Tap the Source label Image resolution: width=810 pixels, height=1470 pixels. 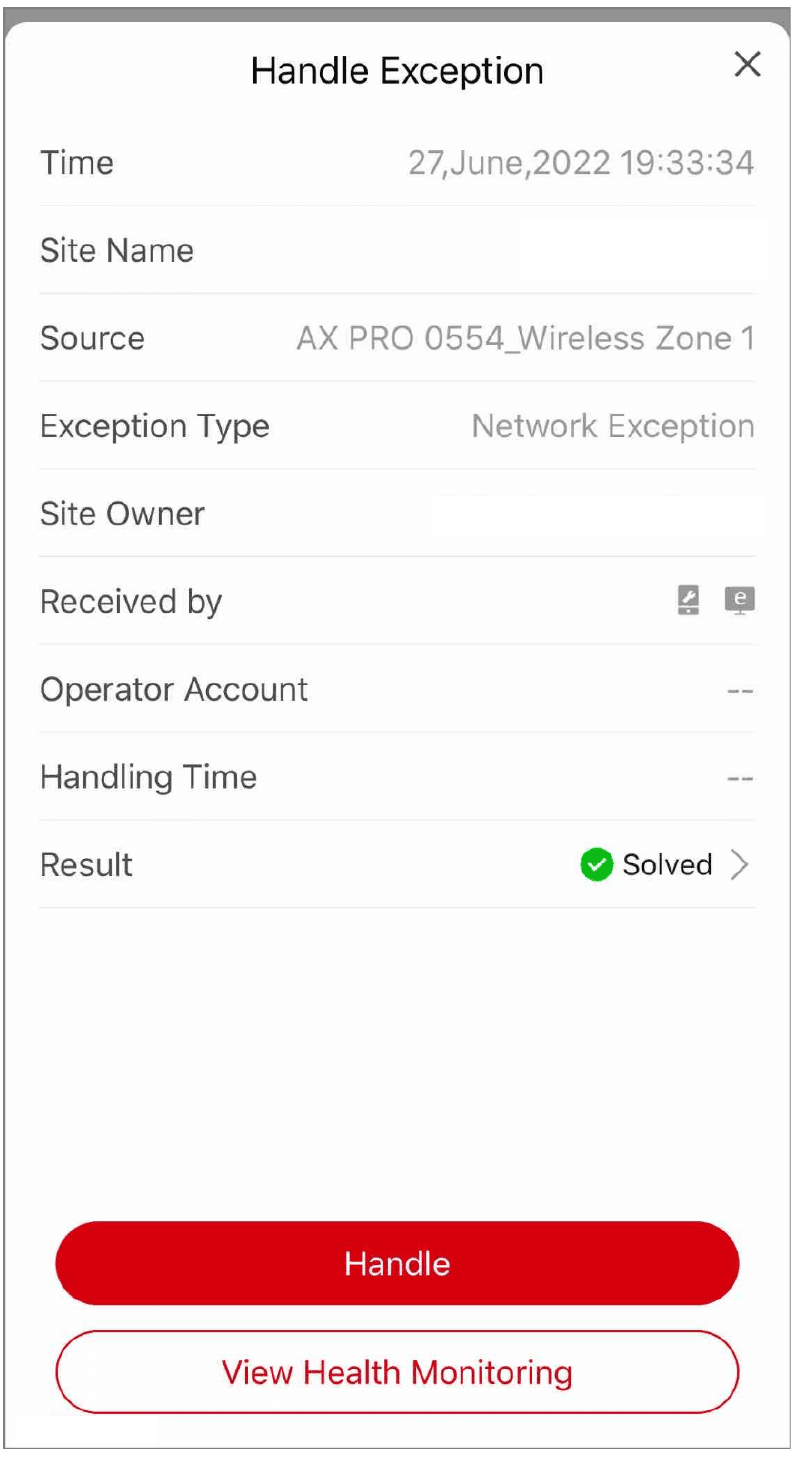[x=92, y=338]
